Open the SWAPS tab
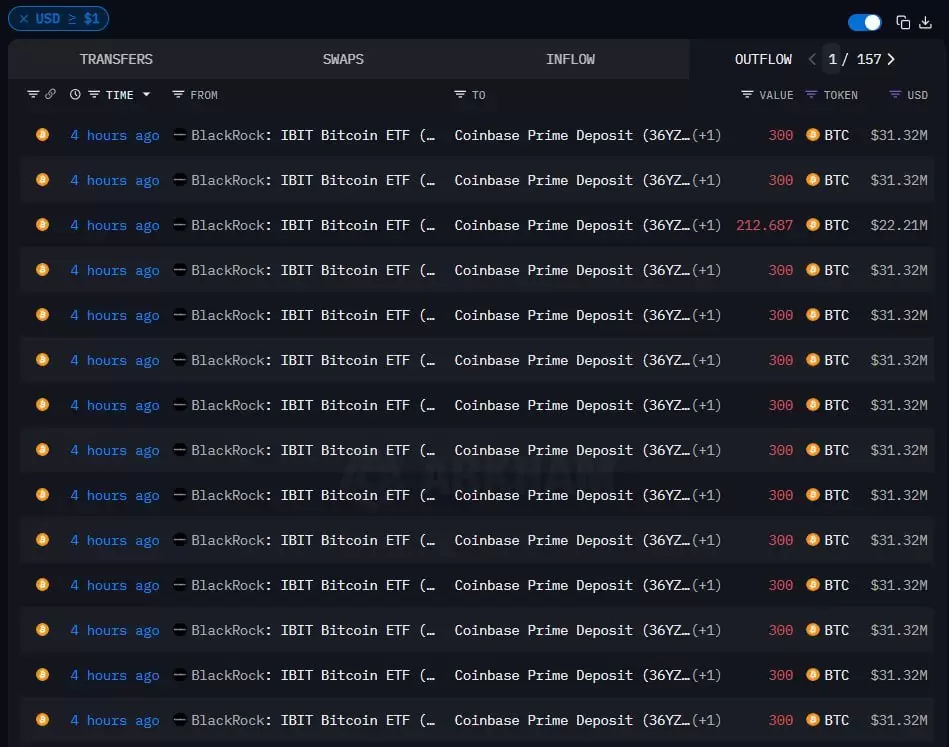949x747 pixels. [343, 59]
